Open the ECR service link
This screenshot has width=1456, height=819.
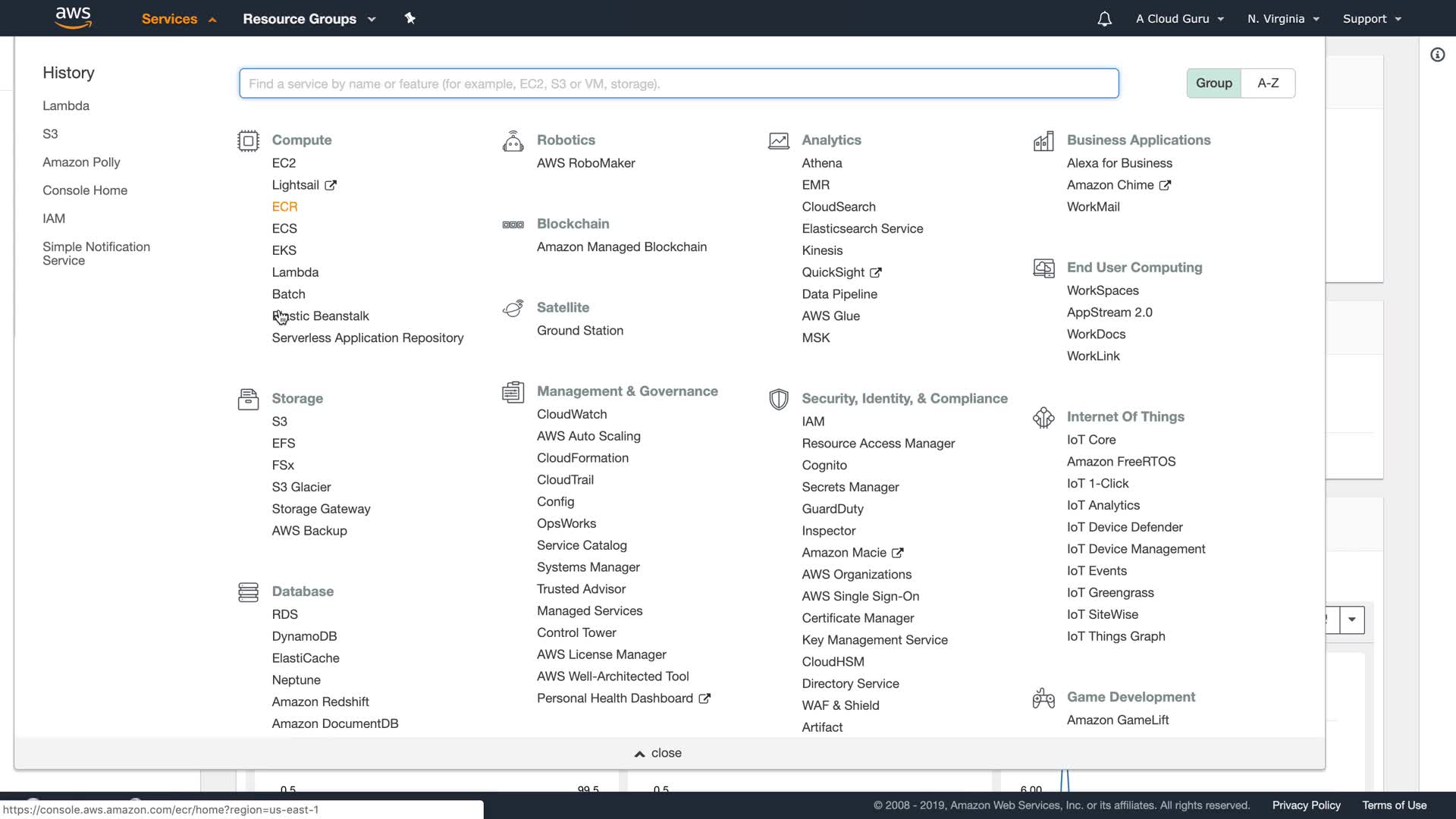(x=284, y=207)
